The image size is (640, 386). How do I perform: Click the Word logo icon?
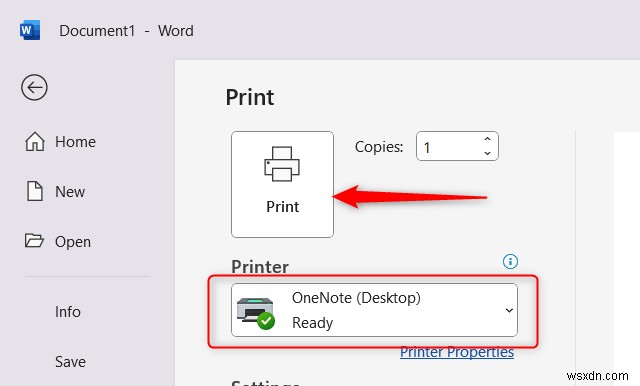[30, 30]
